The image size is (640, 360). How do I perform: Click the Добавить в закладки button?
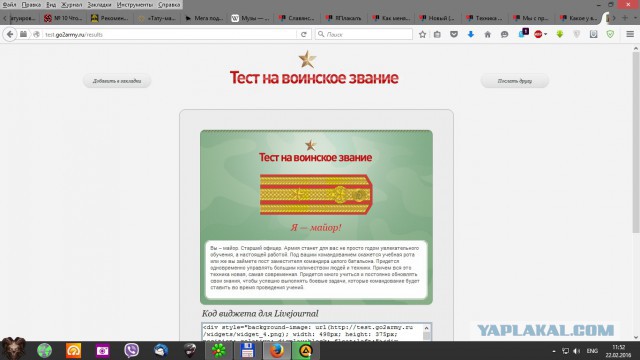point(117,81)
